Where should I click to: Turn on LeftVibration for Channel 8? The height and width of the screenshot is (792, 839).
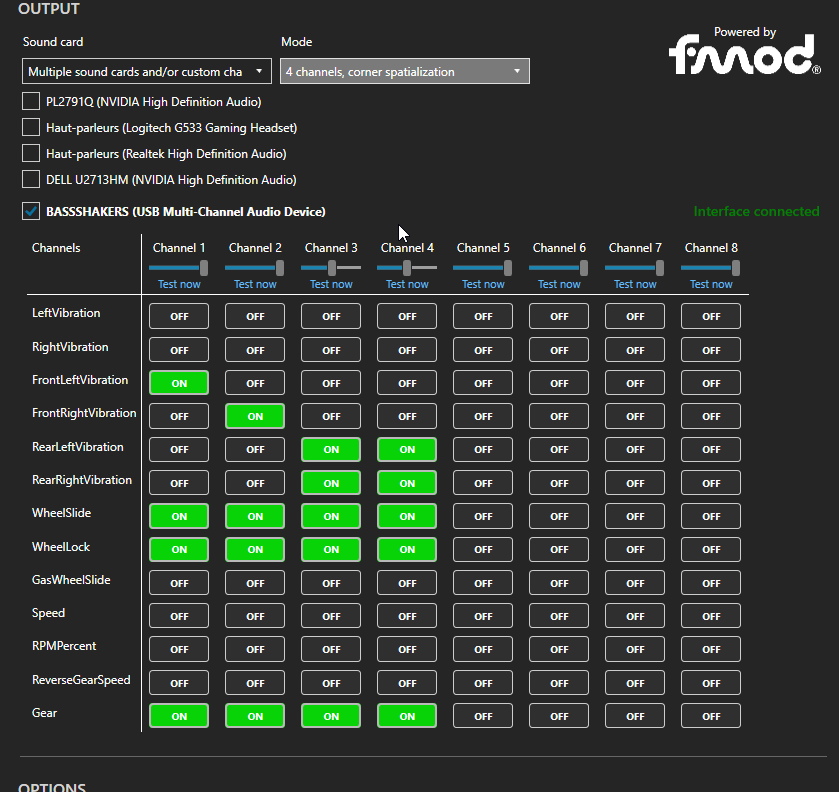(711, 316)
